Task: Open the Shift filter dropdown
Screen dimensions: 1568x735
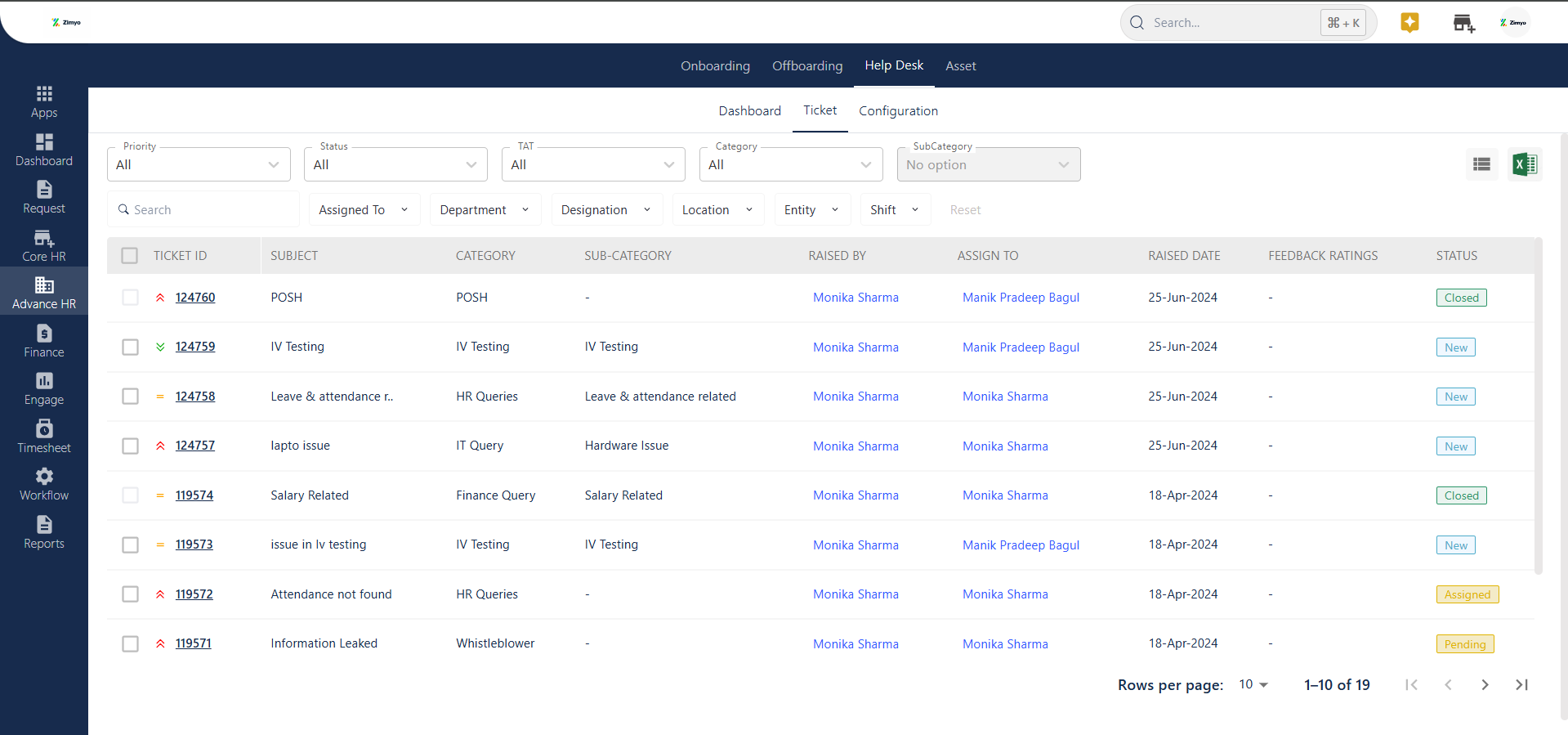Action: click(x=896, y=210)
